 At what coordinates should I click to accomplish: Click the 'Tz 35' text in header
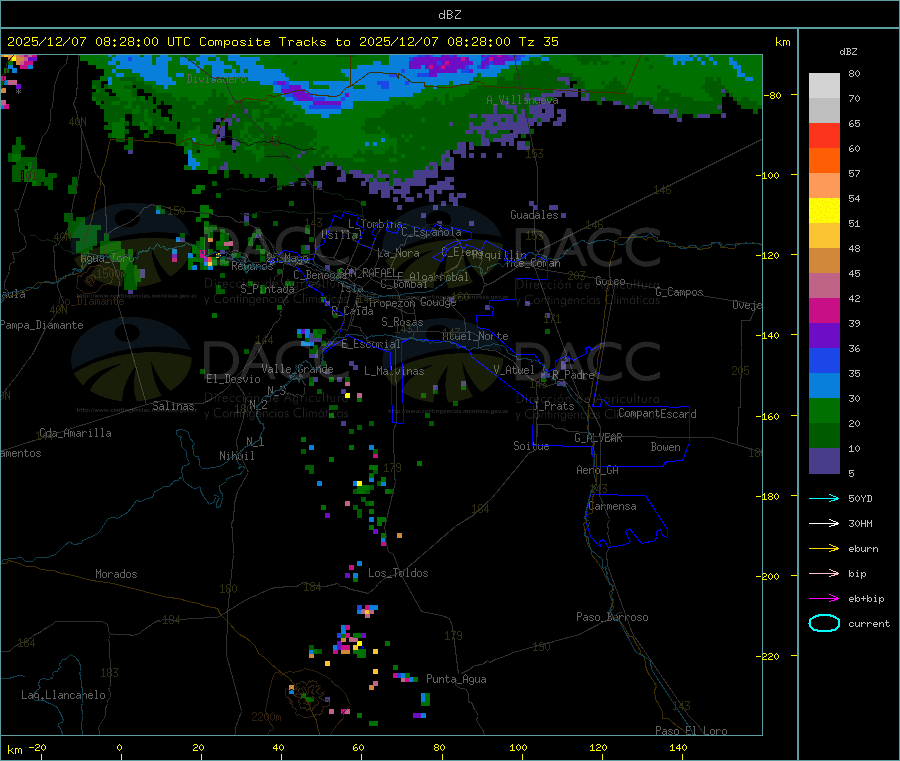click(538, 42)
